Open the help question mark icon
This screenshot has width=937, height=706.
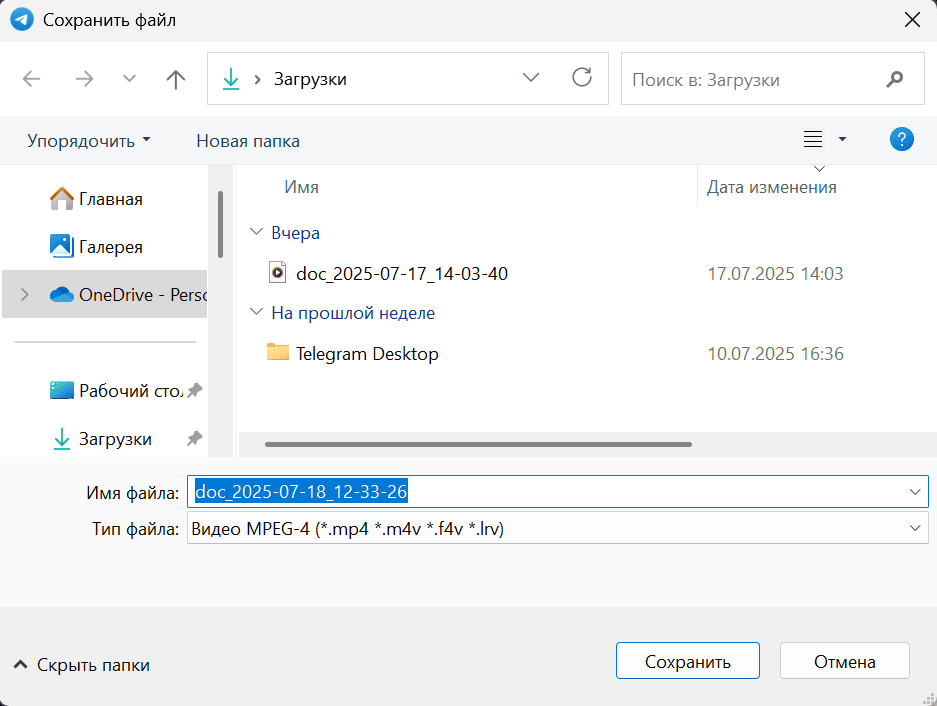pyautogui.click(x=901, y=140)
